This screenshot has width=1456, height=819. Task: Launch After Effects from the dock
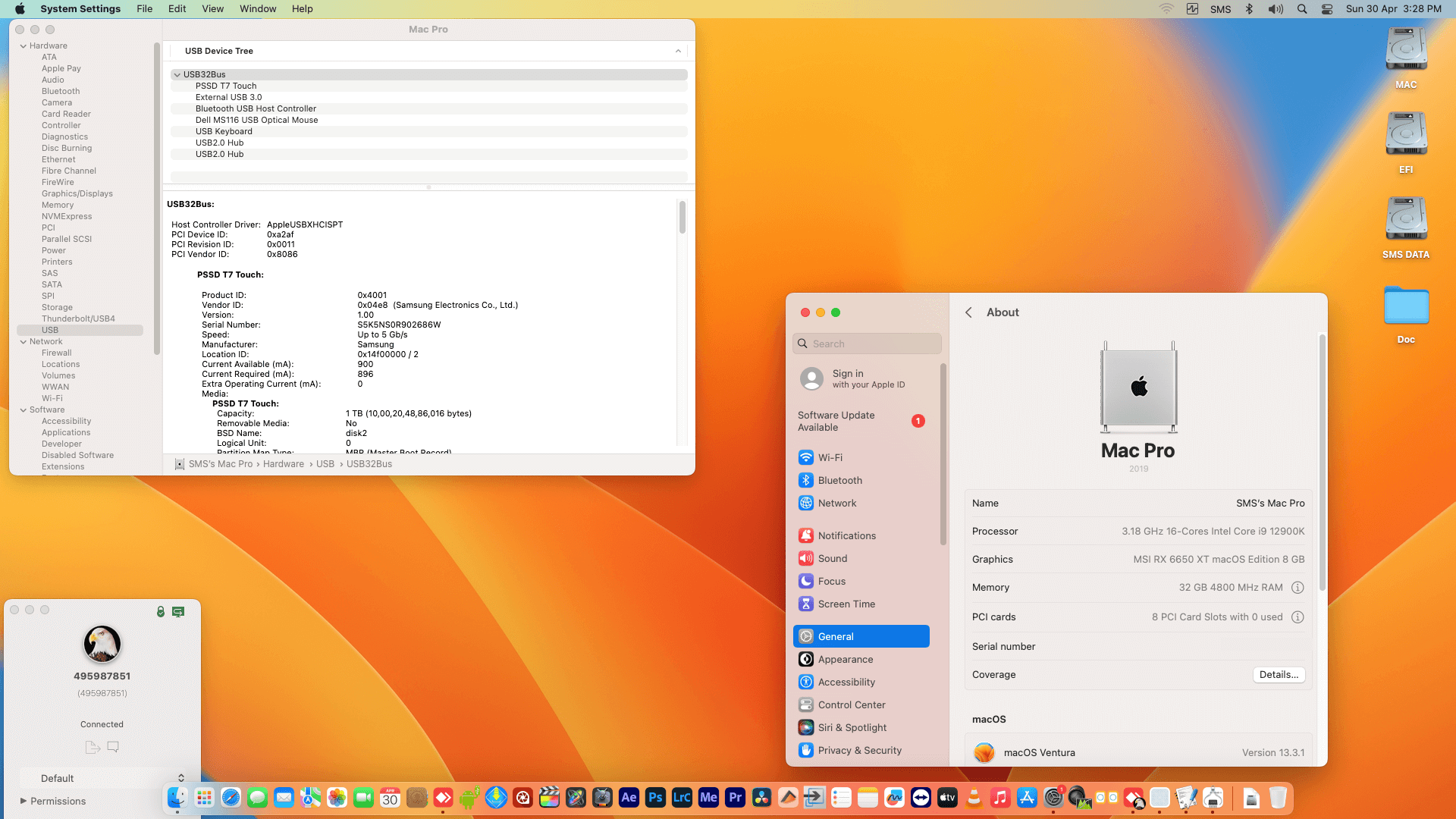point(629,798)
